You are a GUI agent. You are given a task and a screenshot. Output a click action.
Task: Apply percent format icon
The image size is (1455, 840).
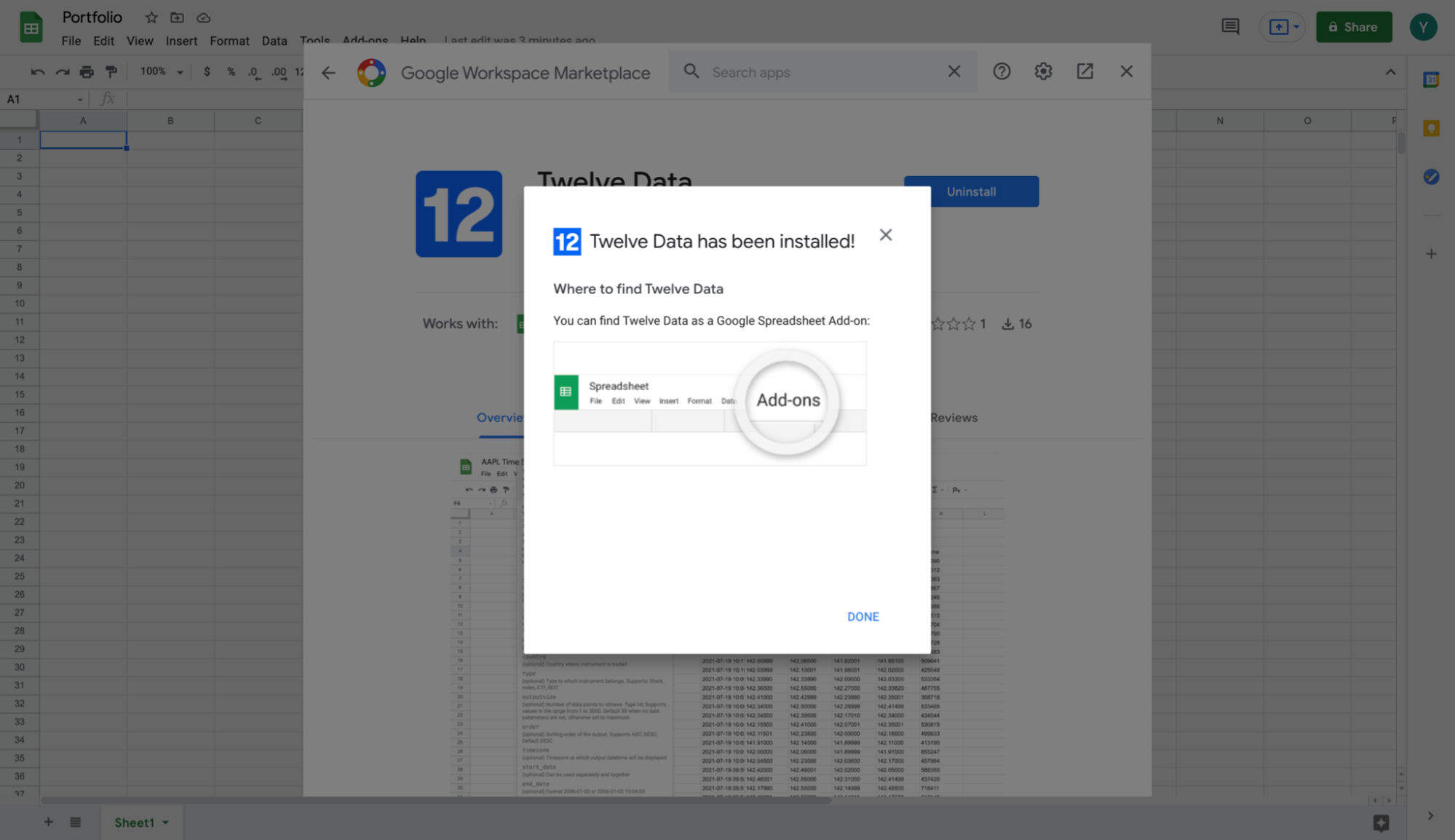(x=230, y=71)
